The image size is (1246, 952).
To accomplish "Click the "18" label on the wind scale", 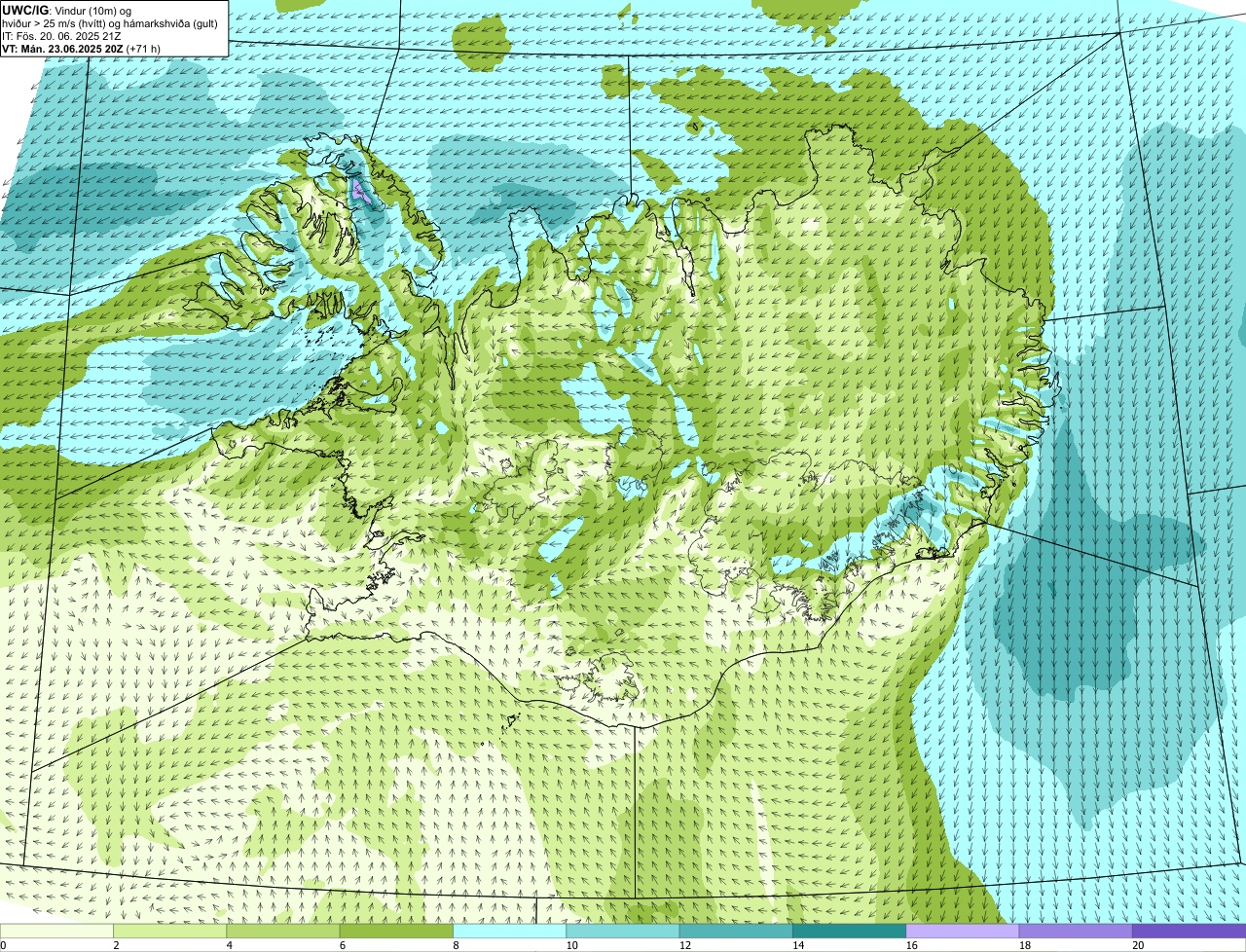I will click(1024, 945).
